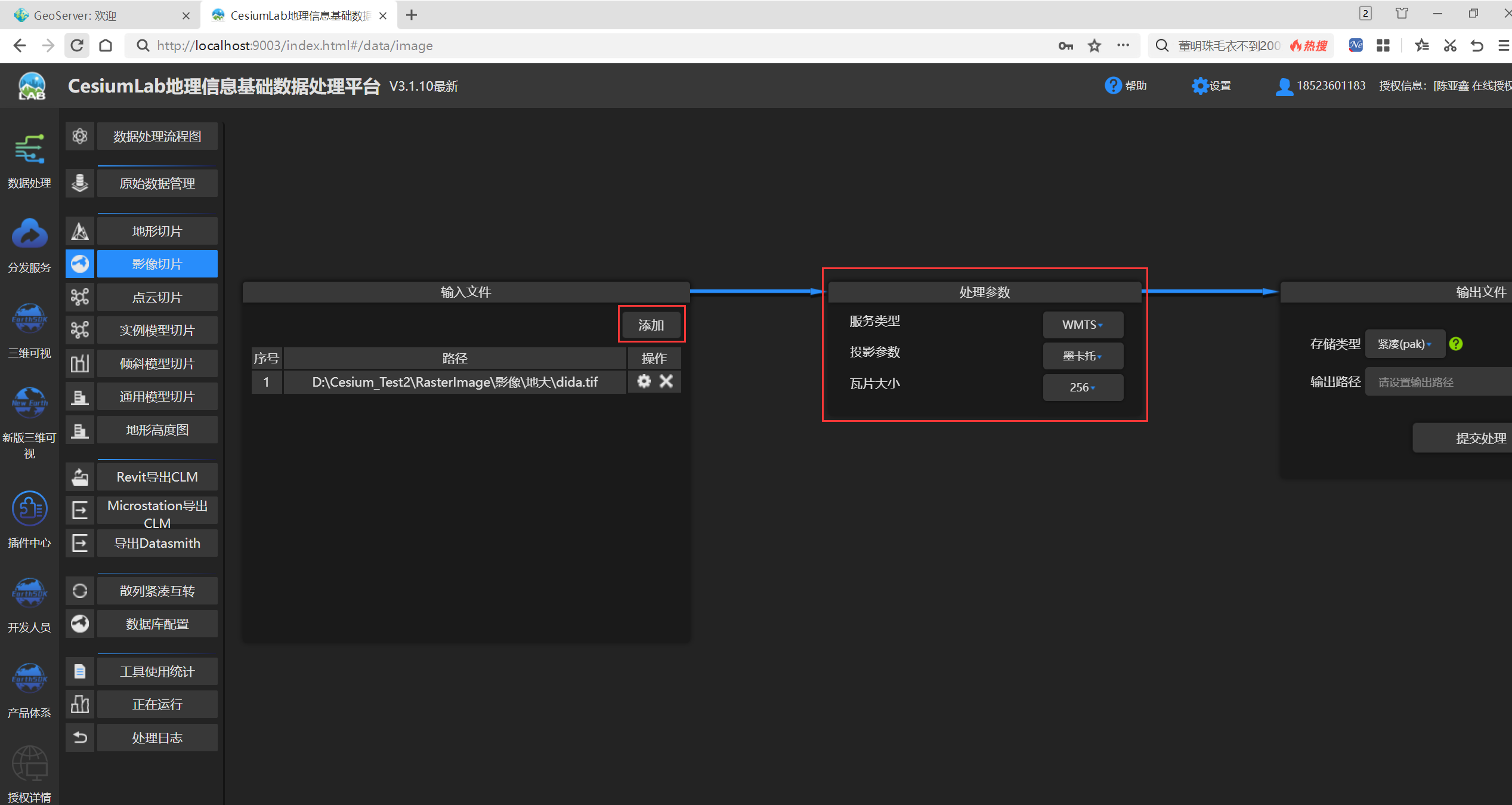Click the CesiumLab logo

(x=32, y=86)
